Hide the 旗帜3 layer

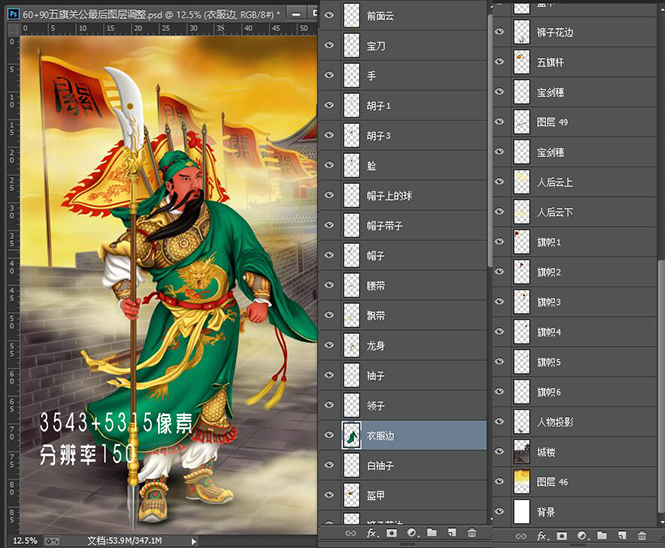[x=500, y=302]
